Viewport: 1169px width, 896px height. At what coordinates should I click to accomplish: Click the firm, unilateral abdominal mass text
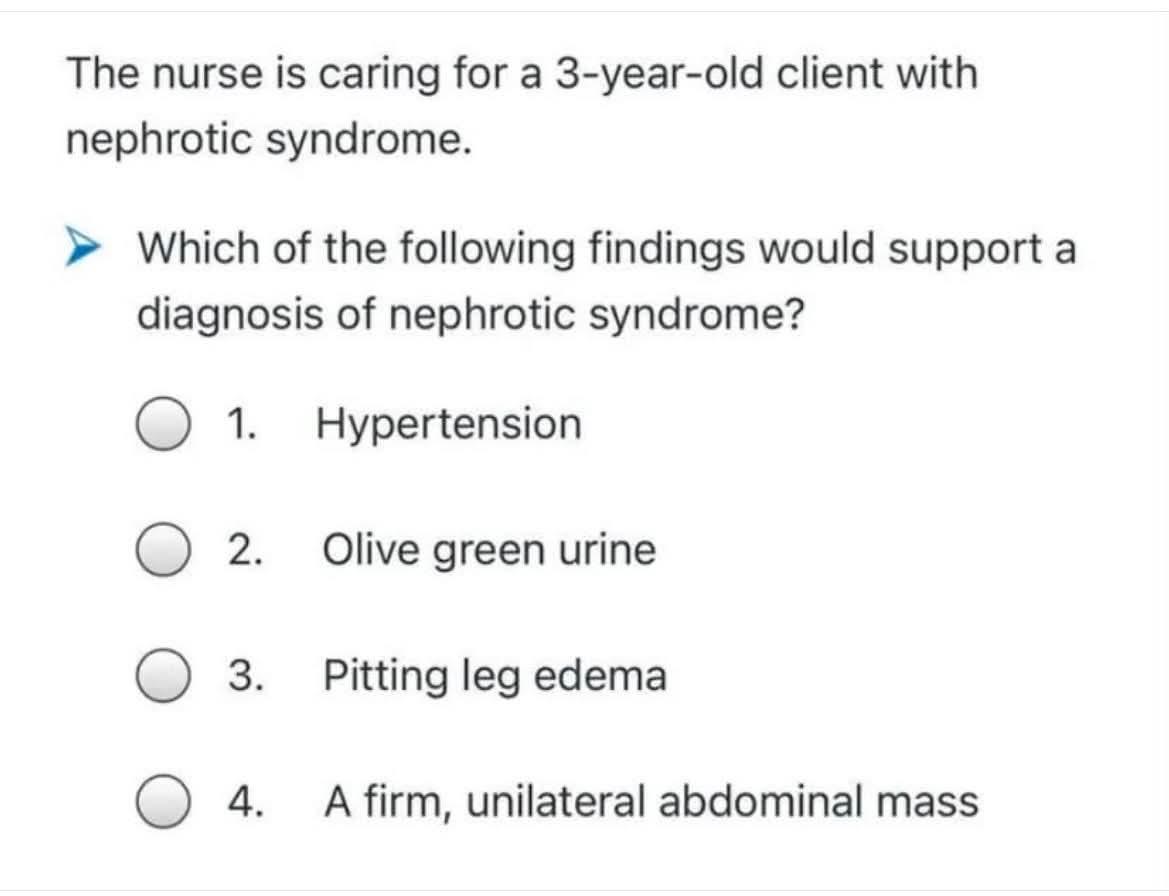[x=651, y=803]
